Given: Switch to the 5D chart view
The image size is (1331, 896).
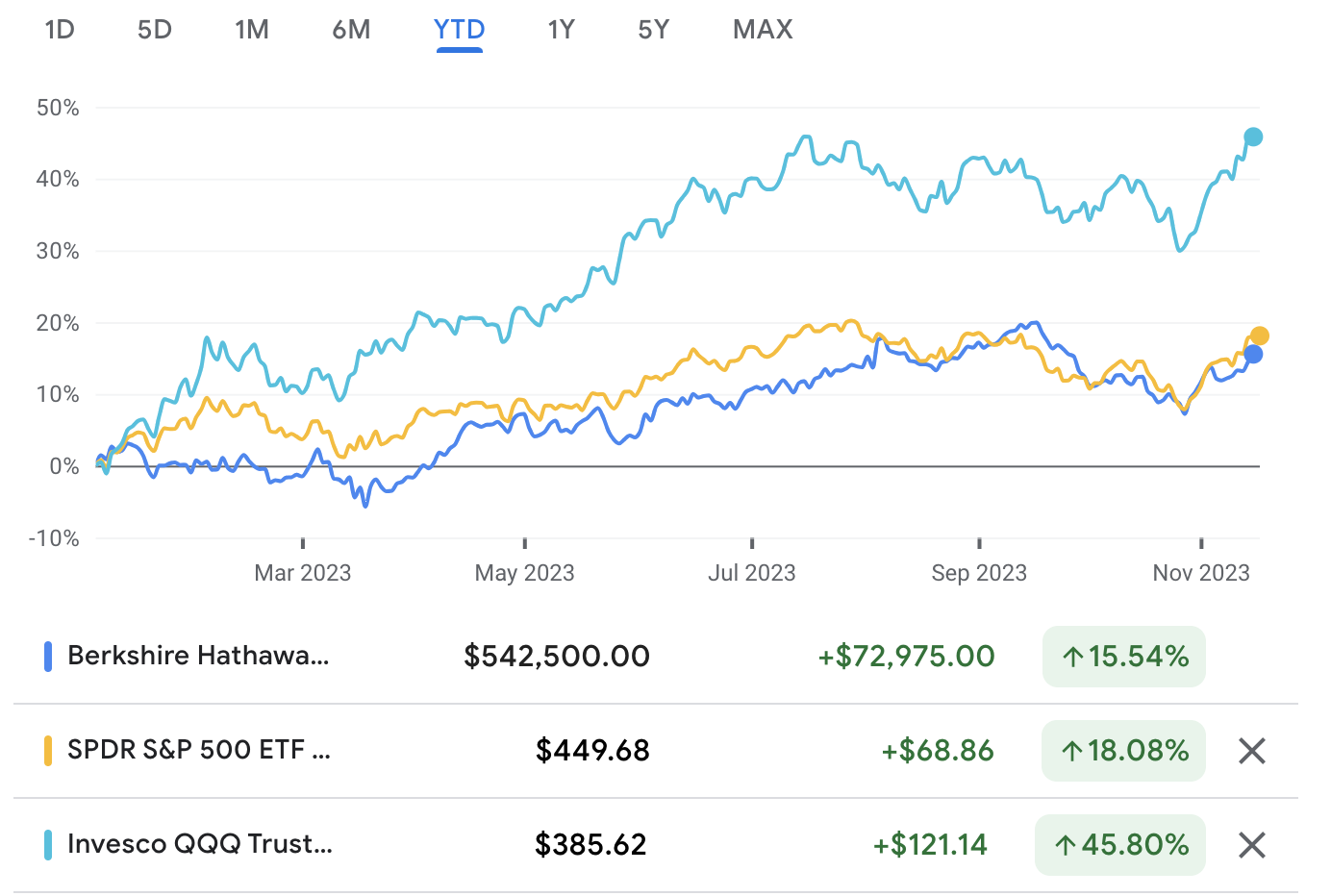Looking at the screenshot, I should point(154,29).
